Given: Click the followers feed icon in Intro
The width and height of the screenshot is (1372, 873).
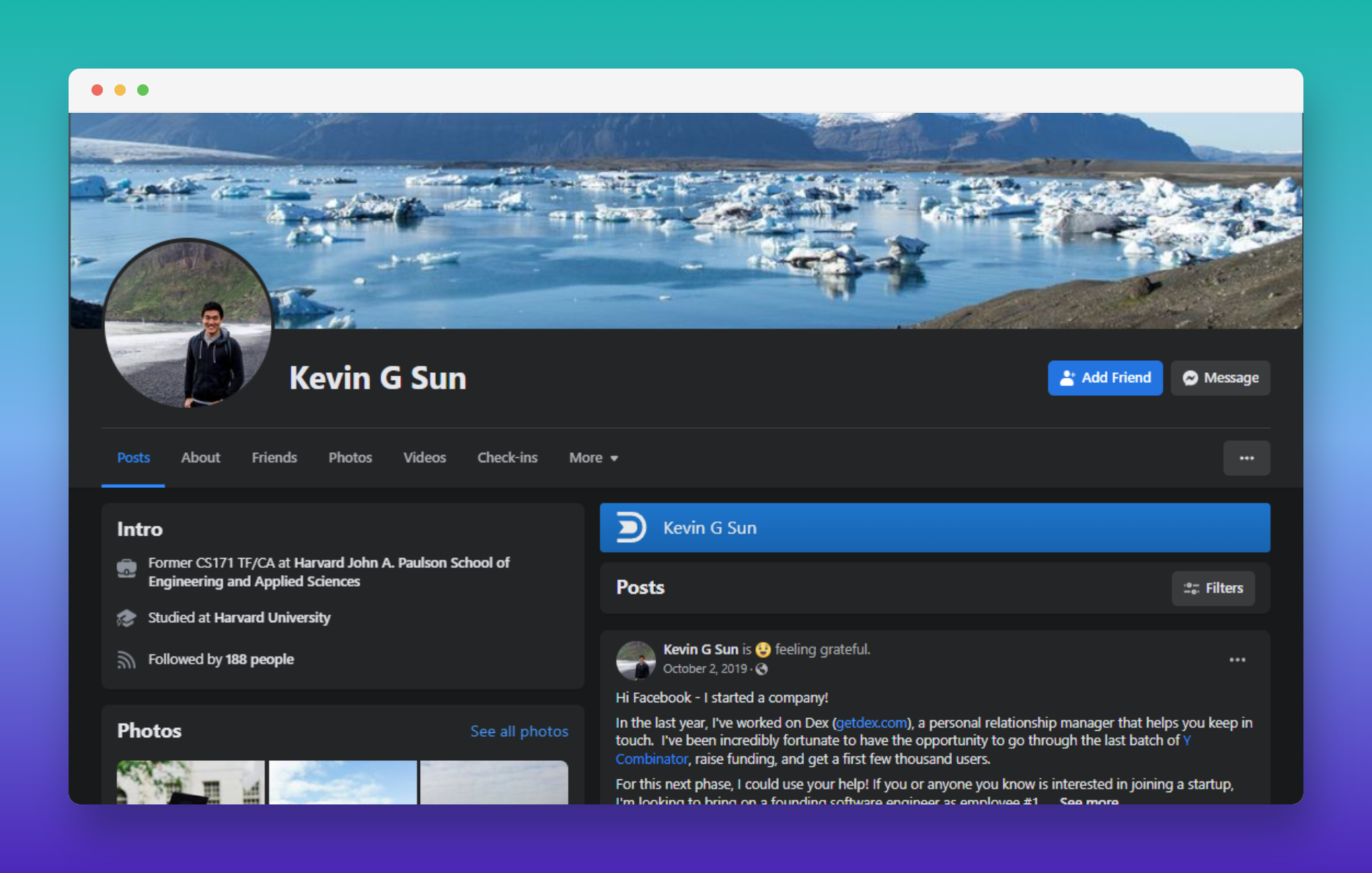Looking at the screenshot, I should 126,659.
